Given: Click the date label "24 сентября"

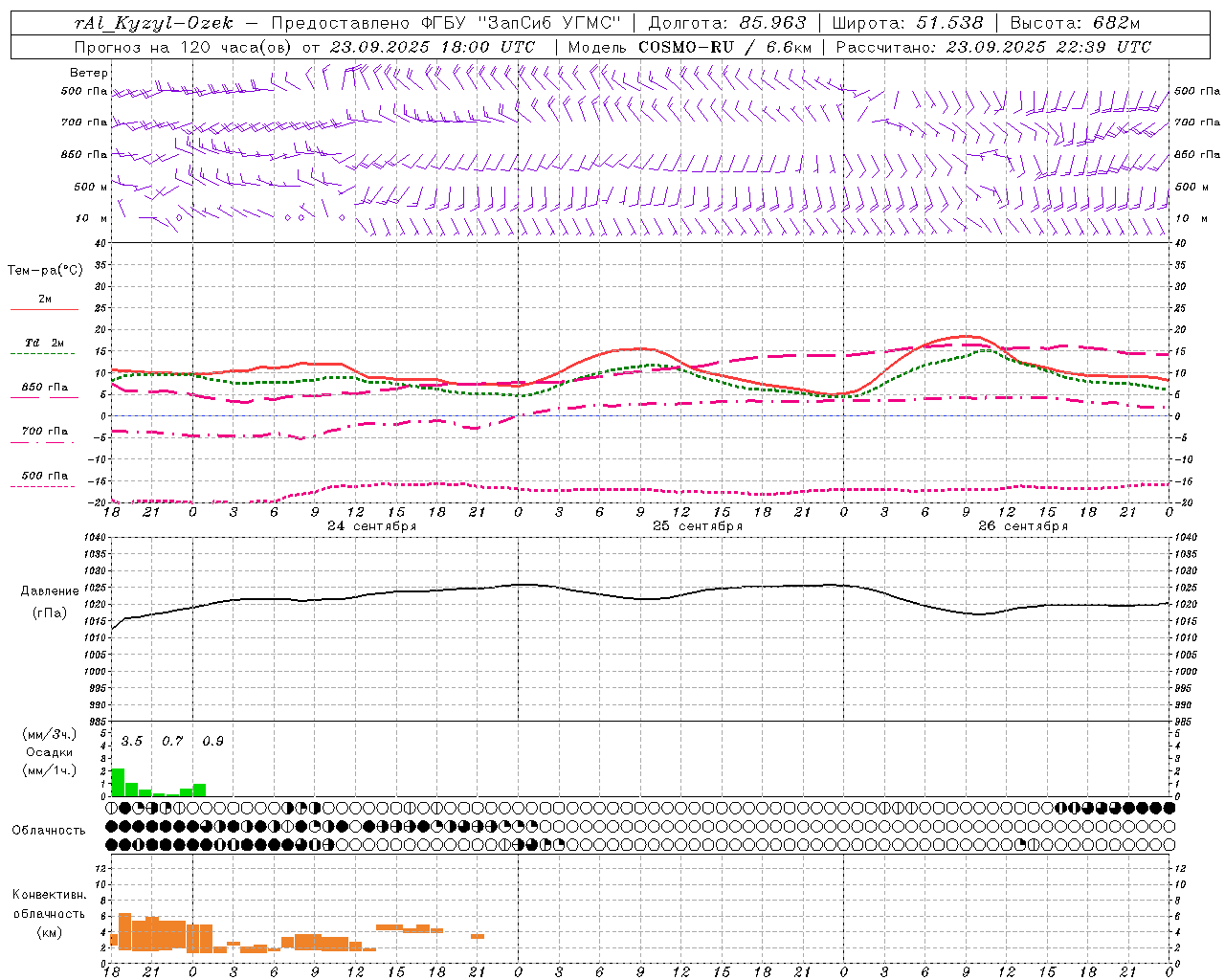Looking at the screenshot, I should (371, 526).
